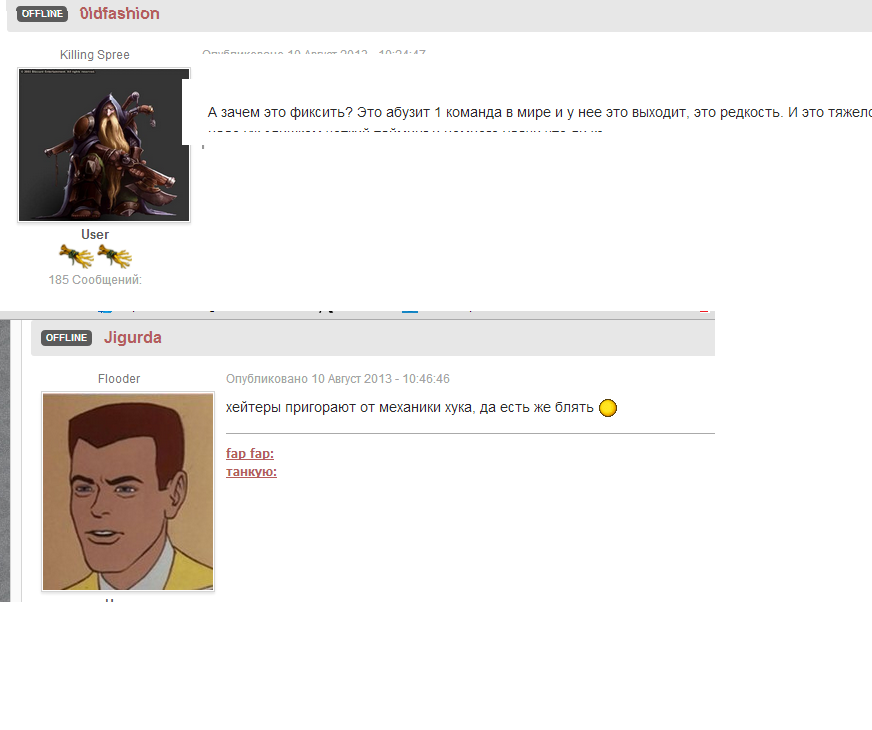
Task: Open 0ldfashion's dwarf avatar image
Action: (104, 145)
